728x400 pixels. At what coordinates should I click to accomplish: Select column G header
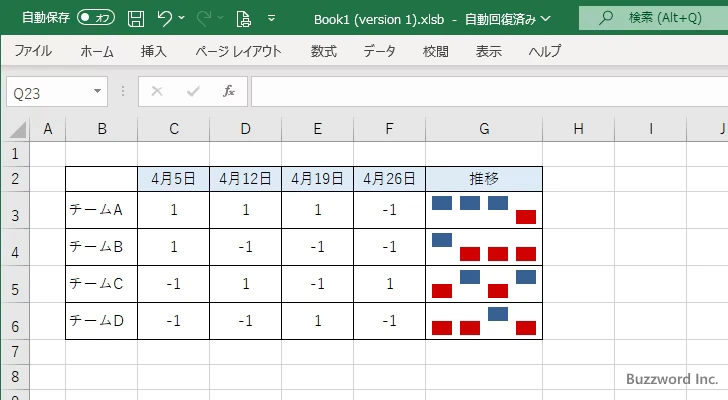tap(484, 129)
